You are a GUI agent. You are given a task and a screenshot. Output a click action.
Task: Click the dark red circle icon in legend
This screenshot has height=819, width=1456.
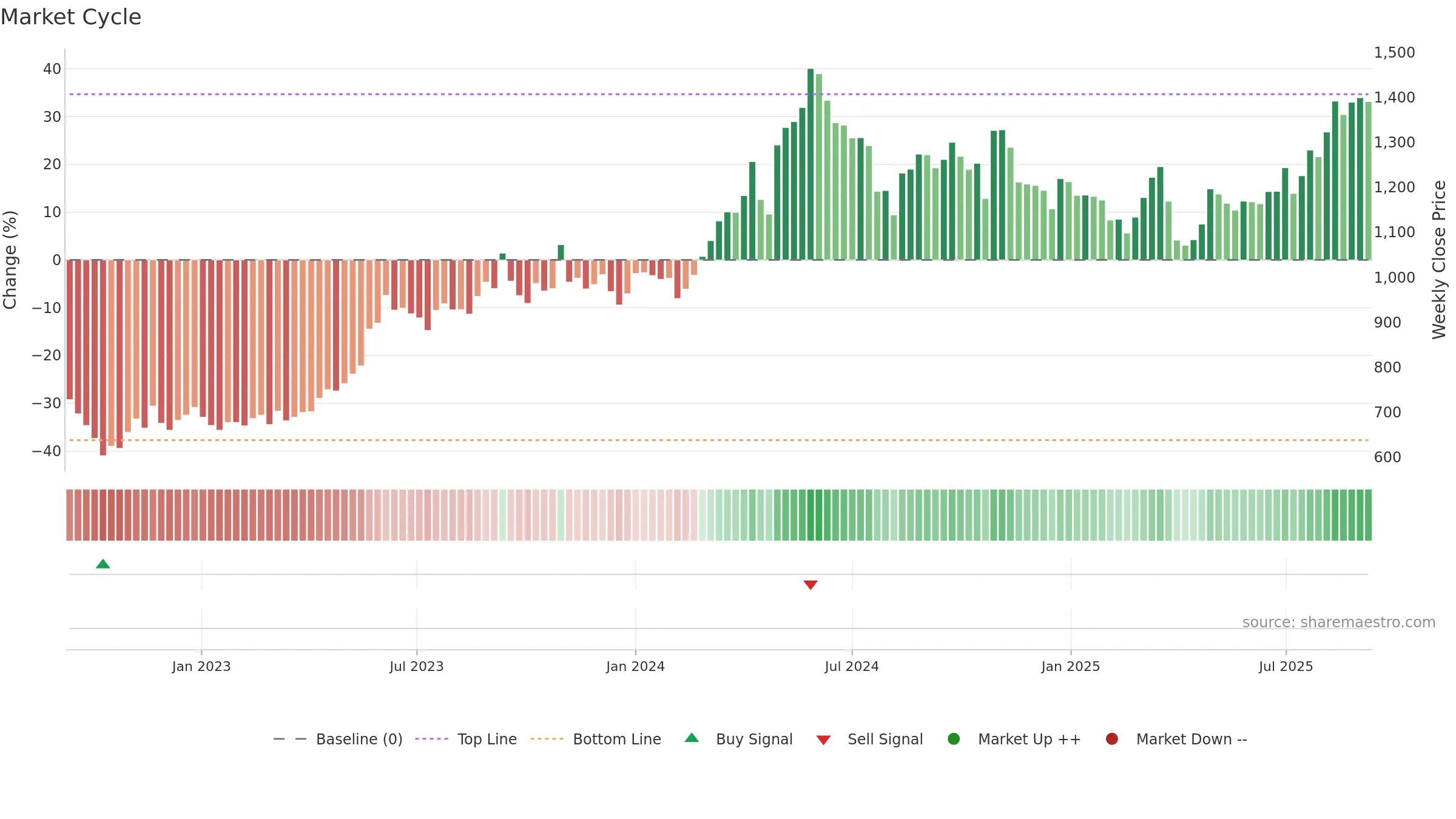1112,739
